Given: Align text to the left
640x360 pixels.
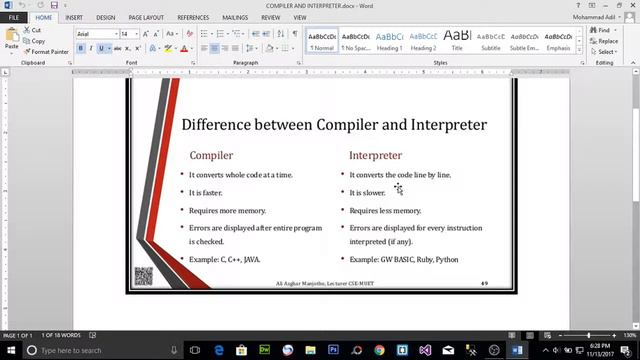Looking at the screenshot, I should point(204,49).
